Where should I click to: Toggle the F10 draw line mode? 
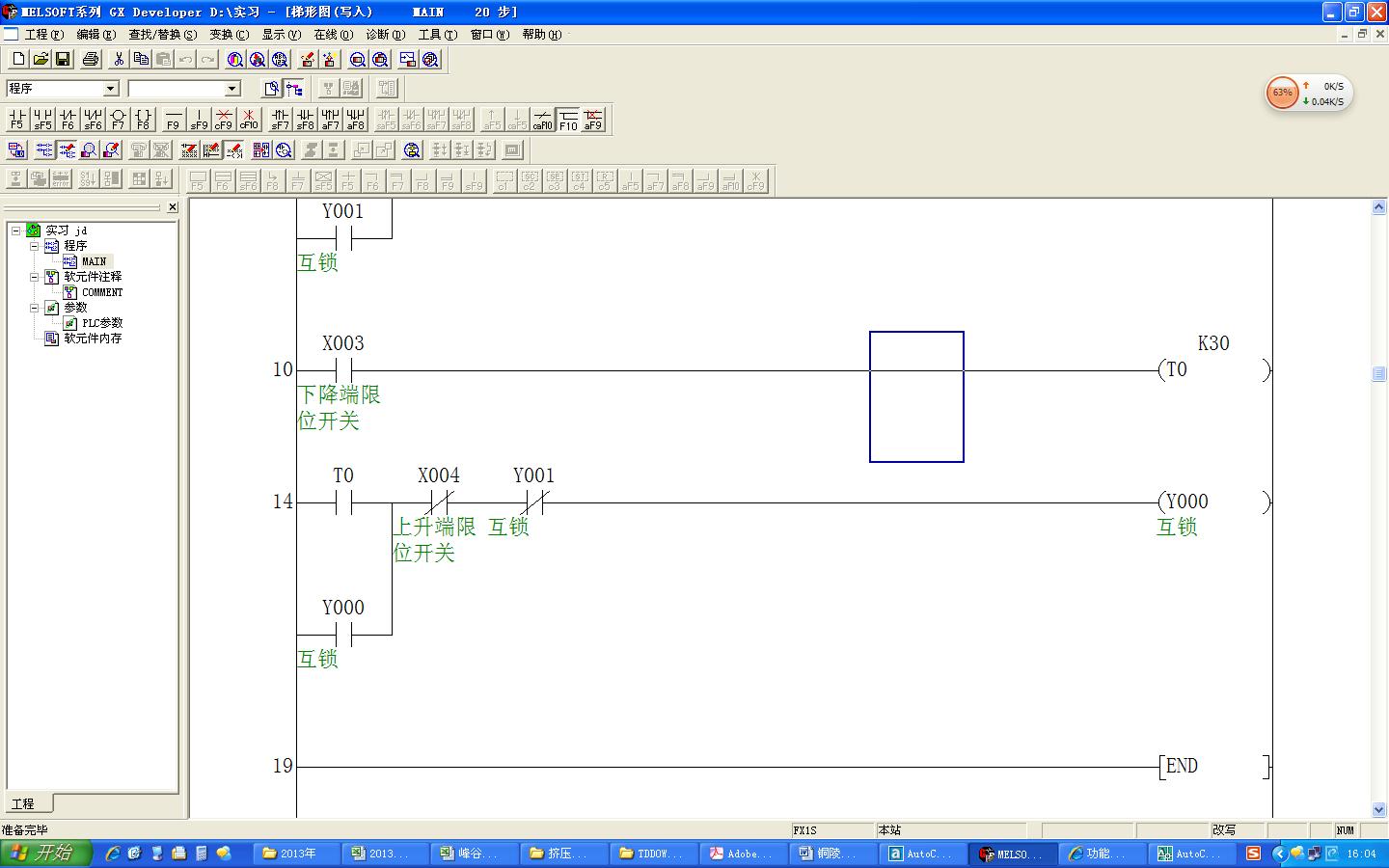point(568,119)
